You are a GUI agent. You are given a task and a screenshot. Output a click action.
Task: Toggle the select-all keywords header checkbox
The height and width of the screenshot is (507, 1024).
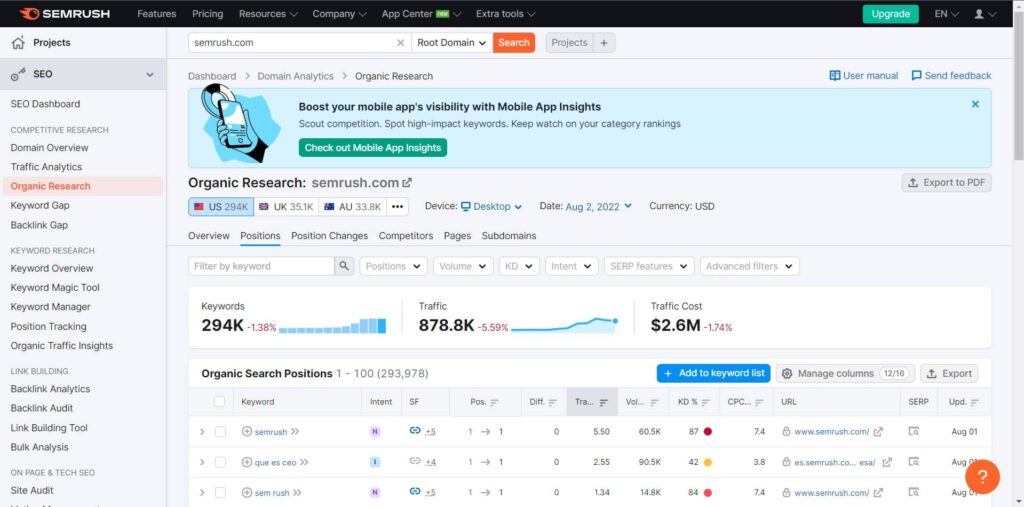(219, 402)
